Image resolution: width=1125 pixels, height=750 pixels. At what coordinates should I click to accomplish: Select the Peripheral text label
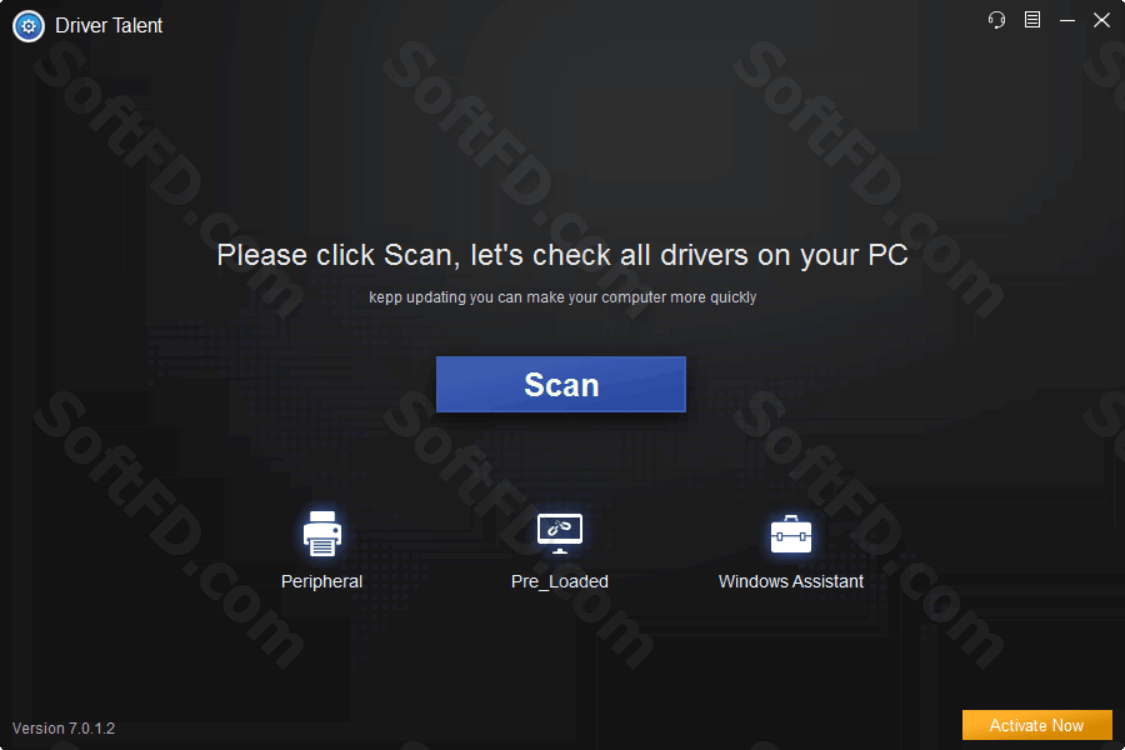pos(321,581)
